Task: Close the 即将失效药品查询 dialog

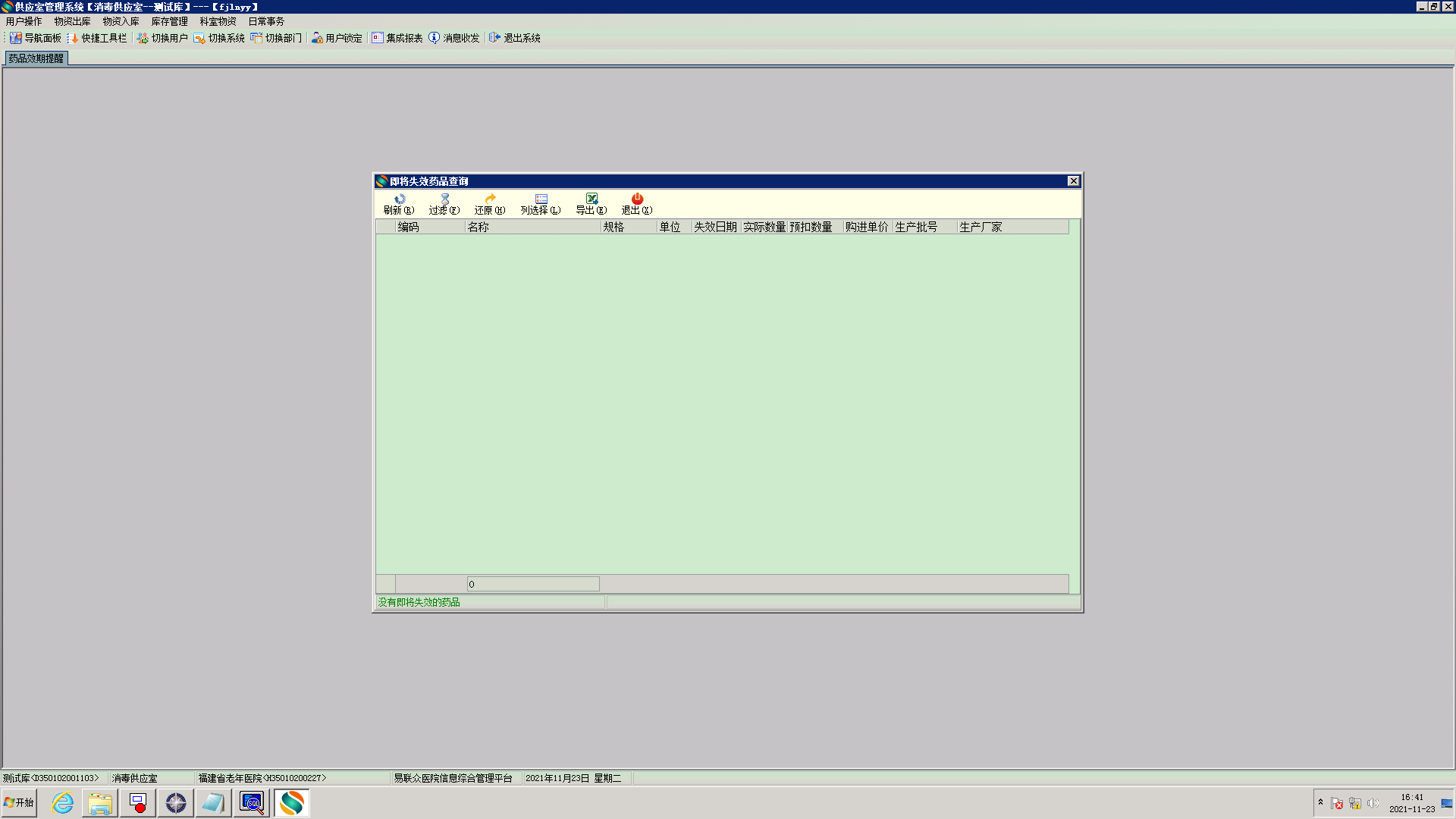Action: tap(1073, 181)
